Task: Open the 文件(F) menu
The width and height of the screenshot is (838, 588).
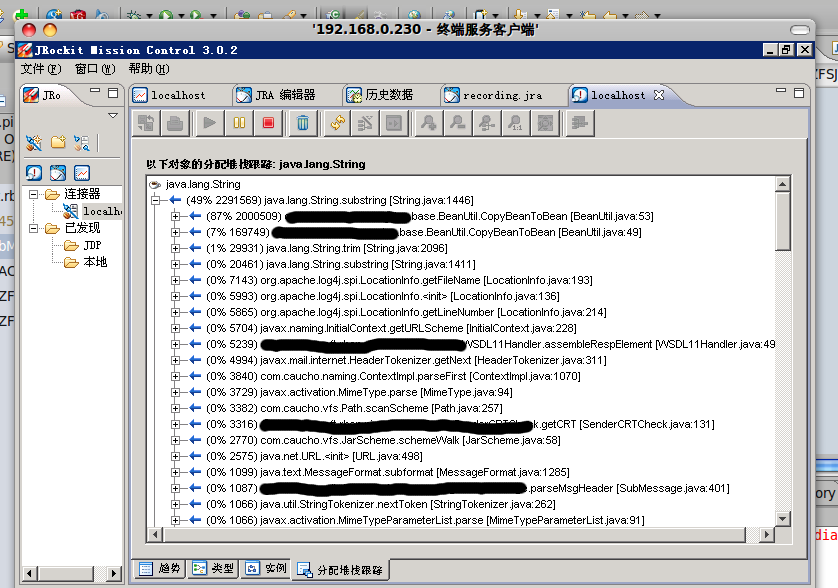Action: click(x=41, y=69)
